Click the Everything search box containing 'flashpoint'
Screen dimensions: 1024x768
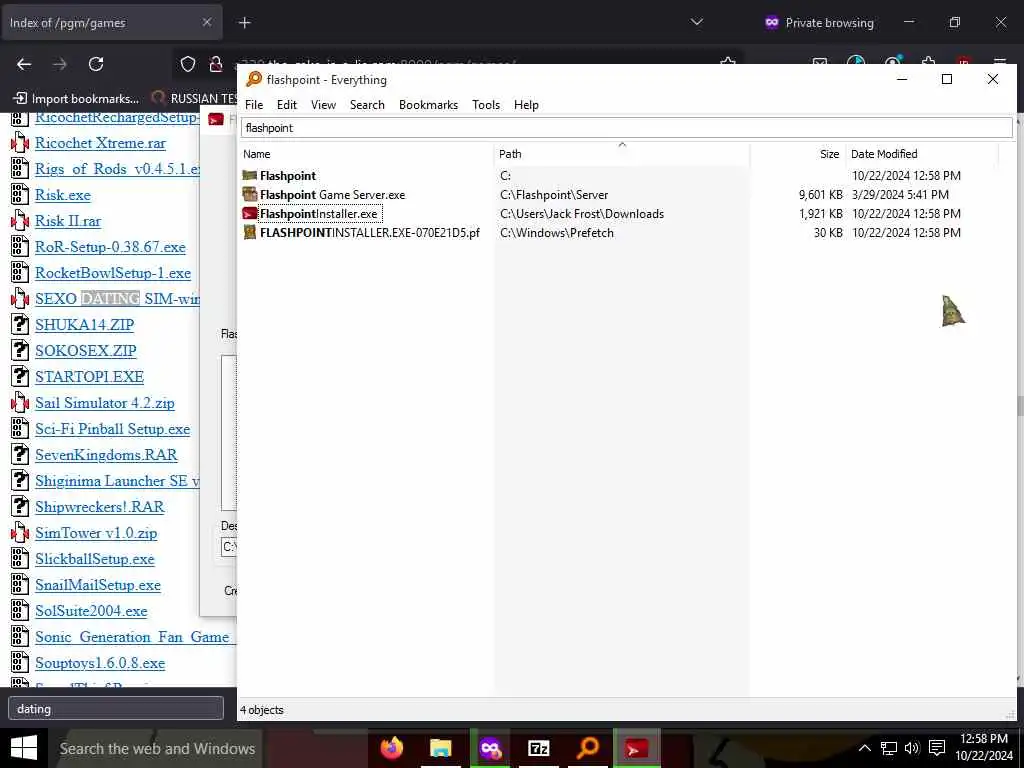click(x=626, y=127)
